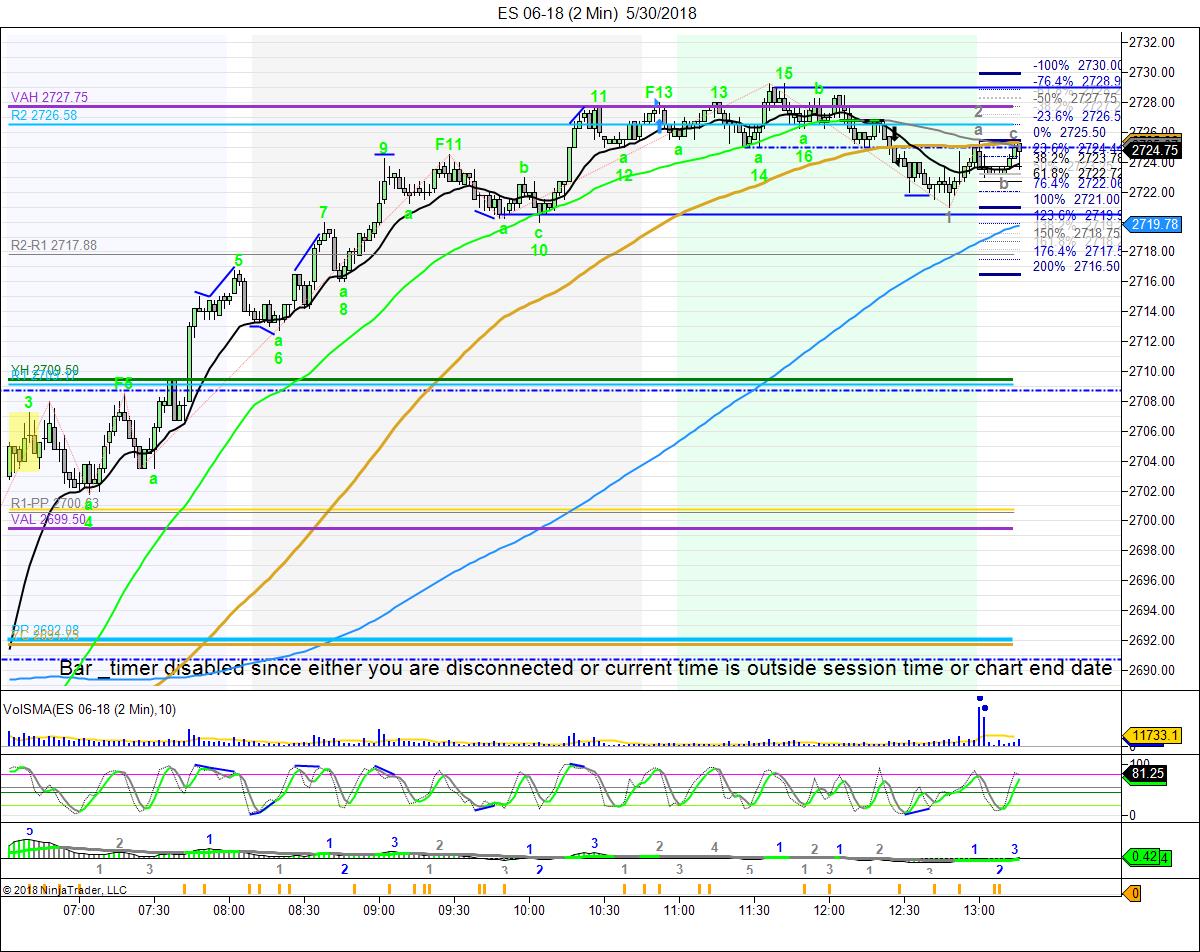Click green wave label 6
The image size is (1200, 952).
point(279,357)
